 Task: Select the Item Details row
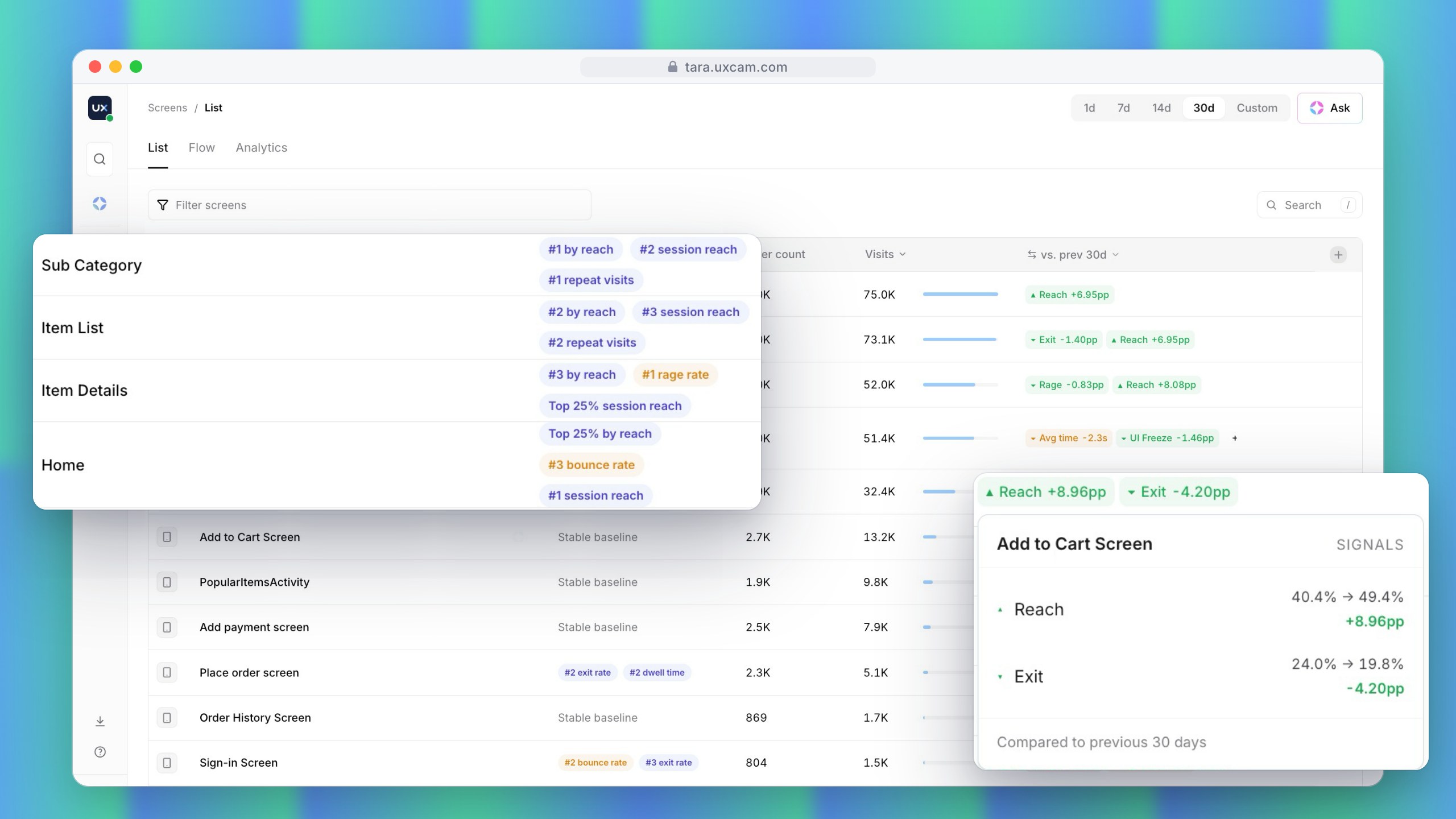[x=397, y=391]
